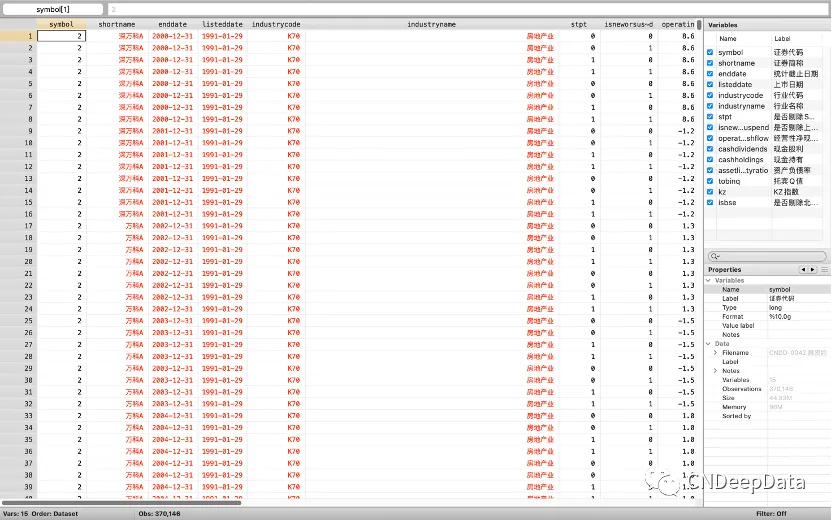Toggle the stpt variable checkbox
This screenshot has width=832, height=520.
[x=710, y=116]
